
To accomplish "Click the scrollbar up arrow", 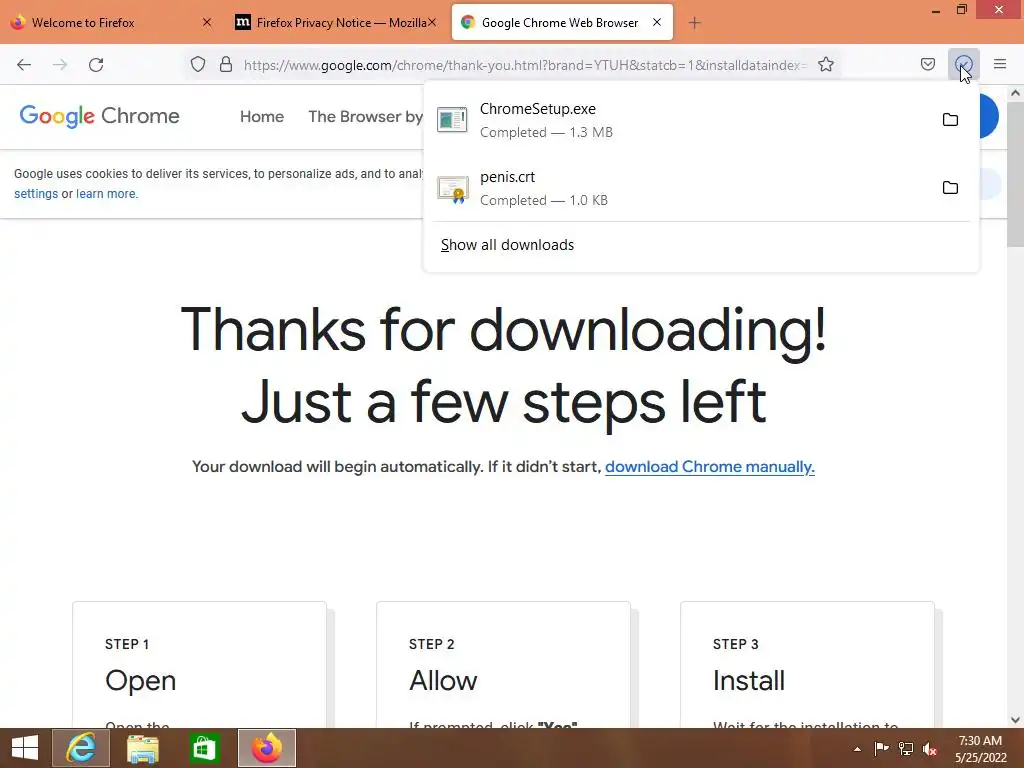I will tap(1015, 93).
